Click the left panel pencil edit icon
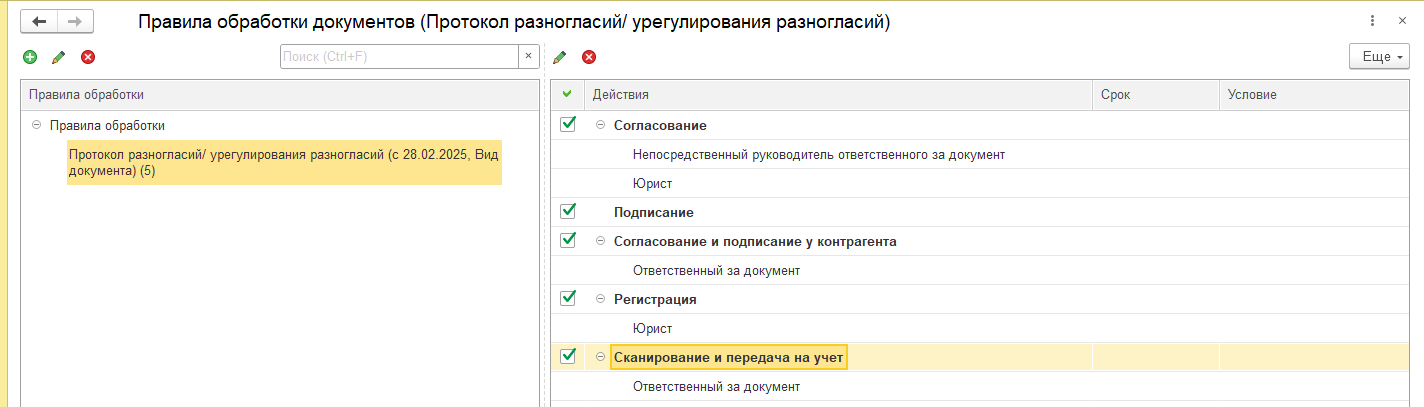The height and width of the screenshot is (407, 1424). (58, 57)
